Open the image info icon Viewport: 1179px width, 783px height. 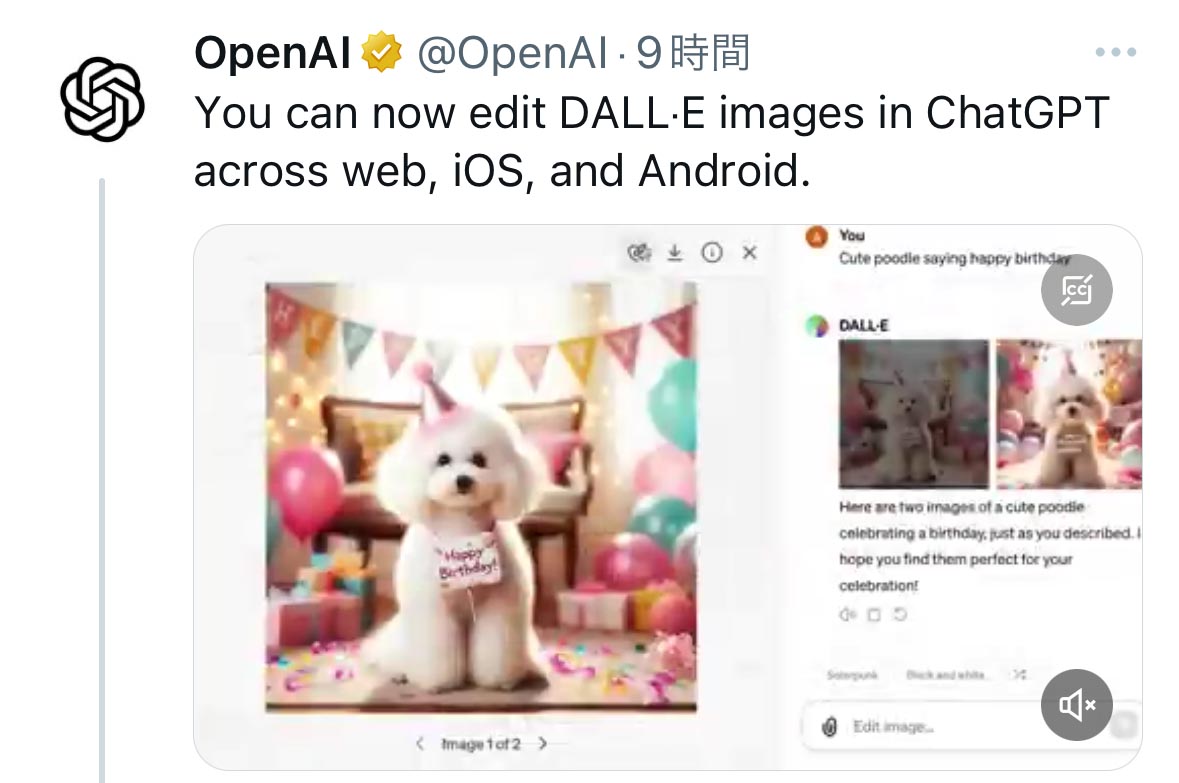(712, 253)
